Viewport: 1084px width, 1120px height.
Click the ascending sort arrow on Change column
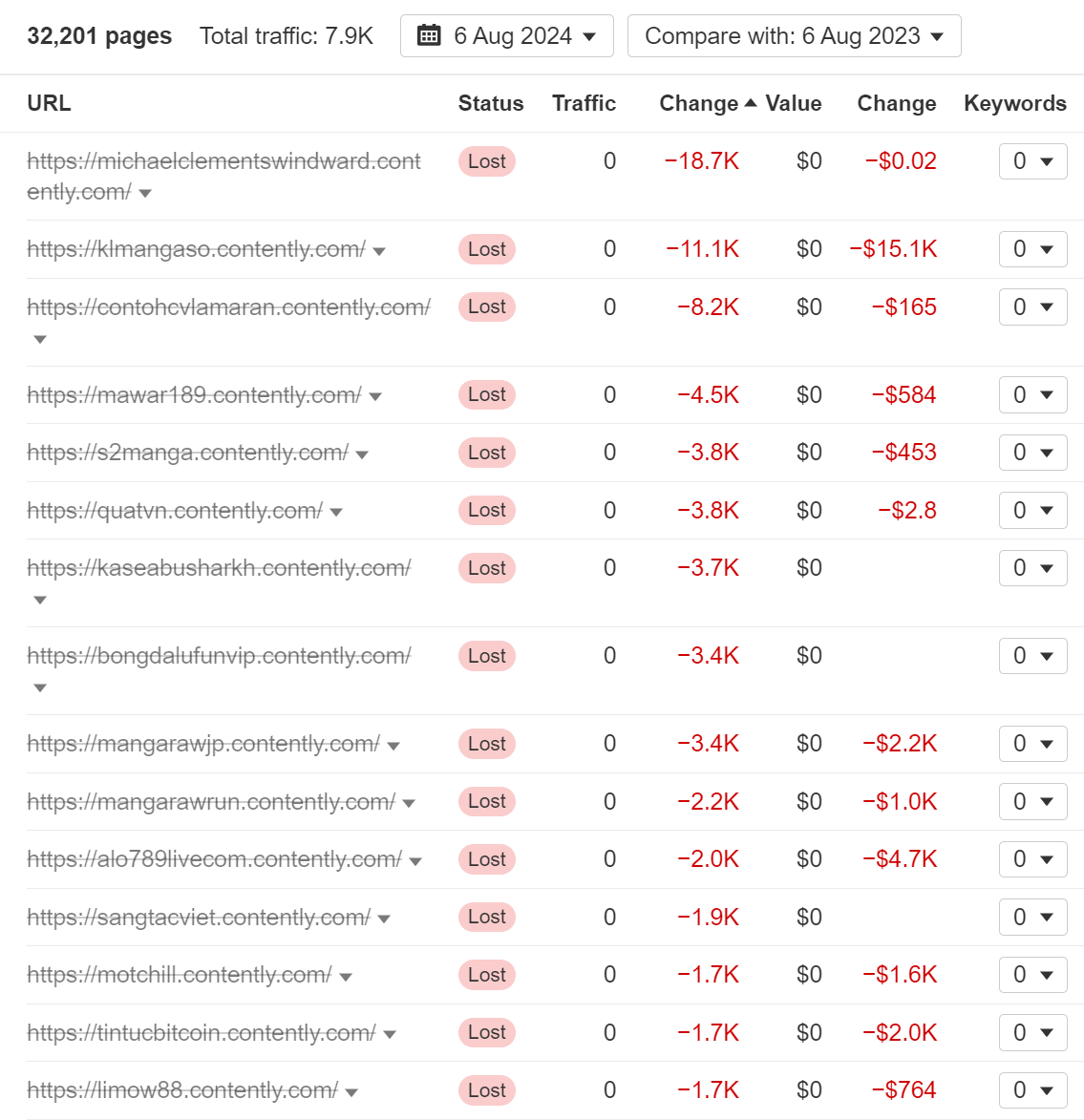[x=750, y=101]
